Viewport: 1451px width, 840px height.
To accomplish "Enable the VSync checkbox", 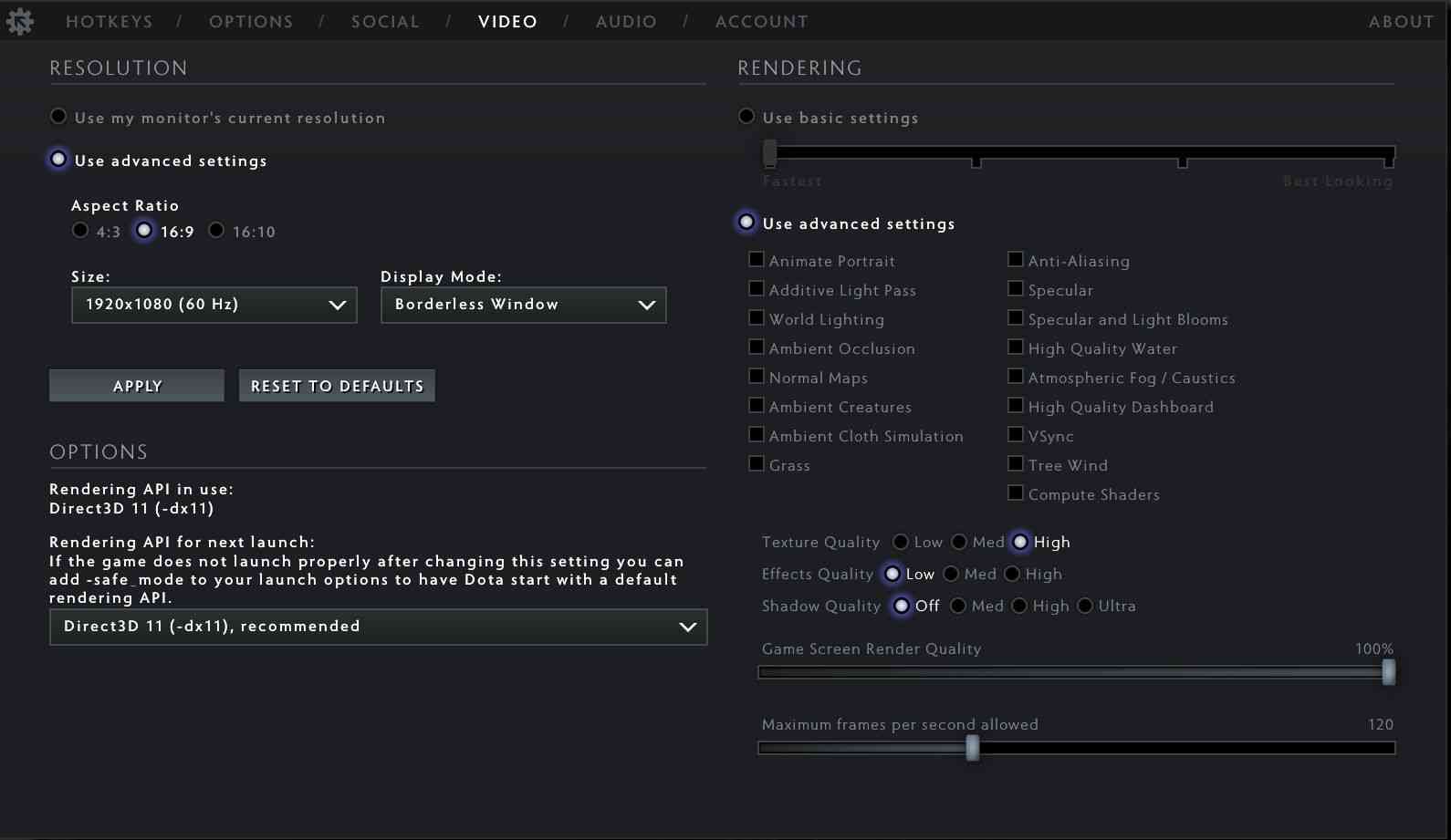I will pos(1016,435).
